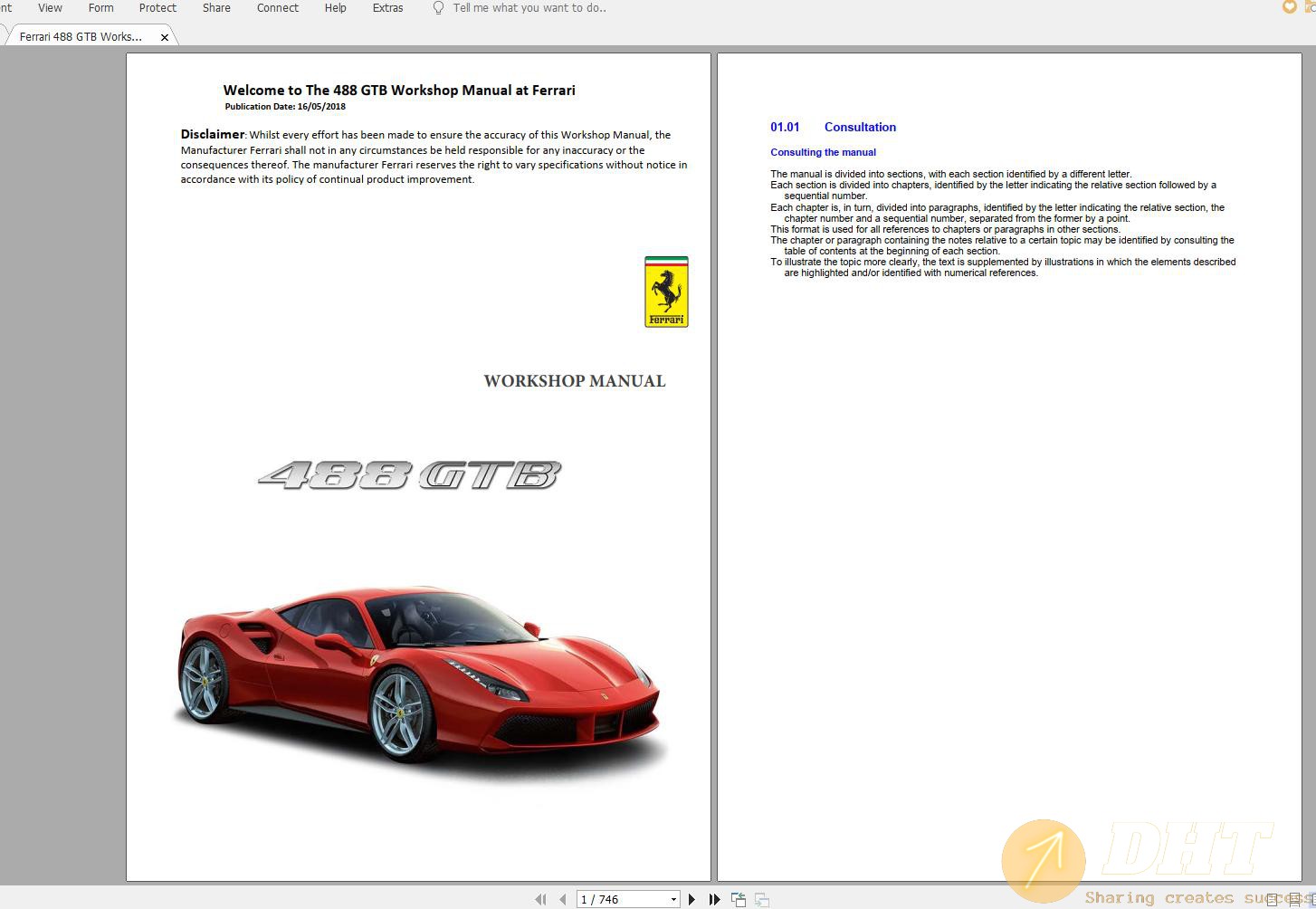Click the lightbulb icon beside Tell me

tap(438, 8)
